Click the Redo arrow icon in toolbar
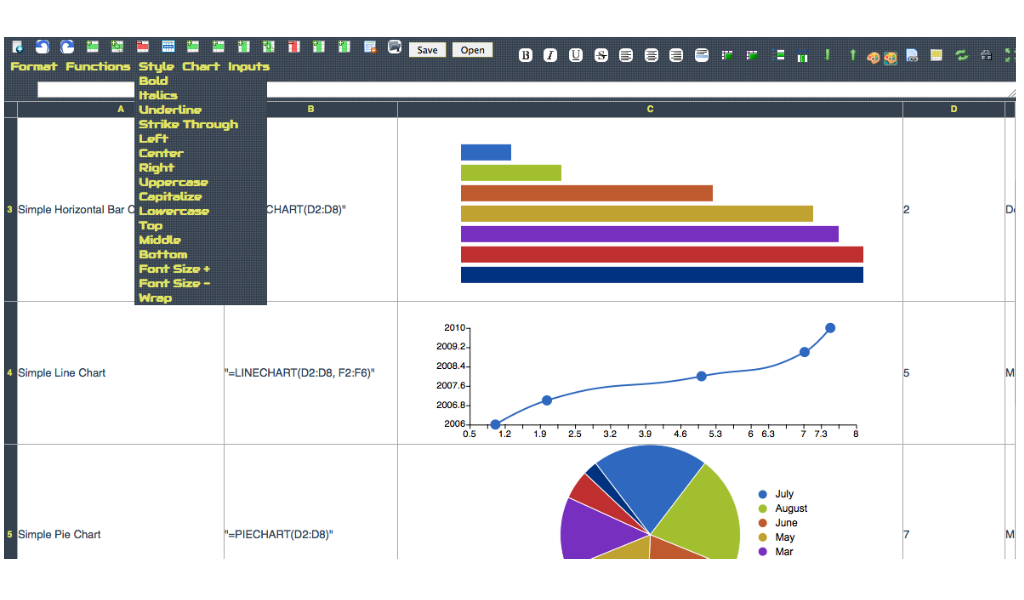The width and height of the screenshot is (1024, 600). click(x=67, y=47)
